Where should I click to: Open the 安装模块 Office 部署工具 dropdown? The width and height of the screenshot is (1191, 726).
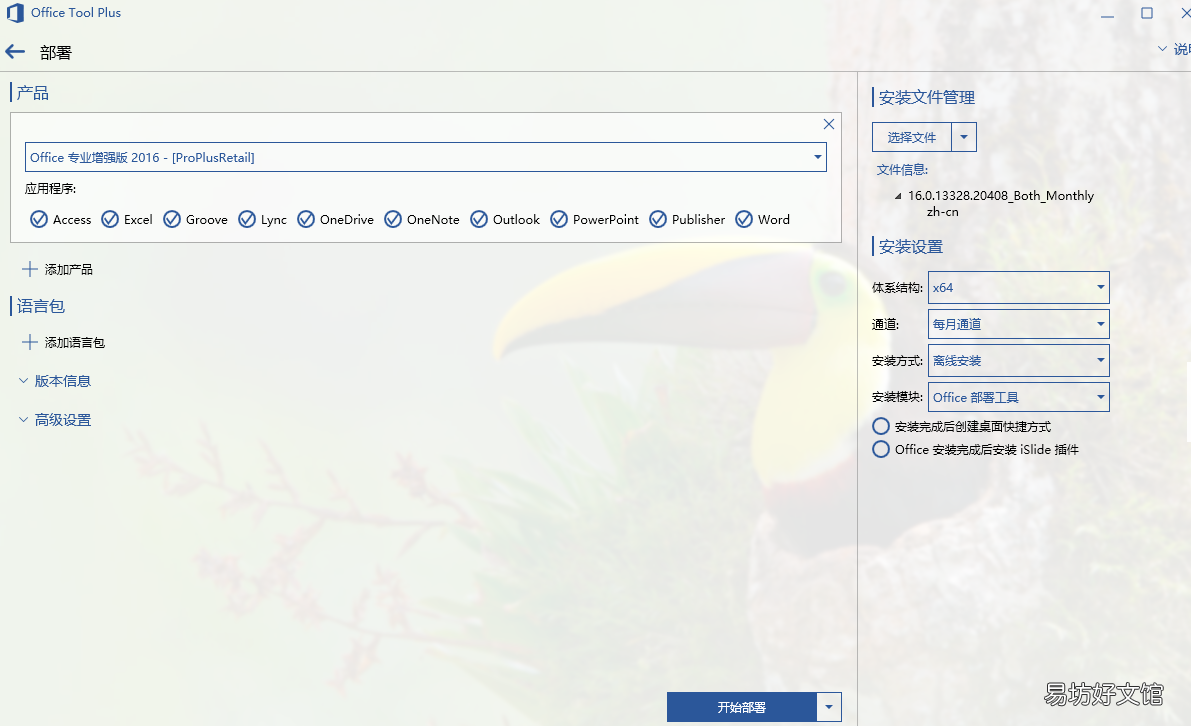[1019, 397]
